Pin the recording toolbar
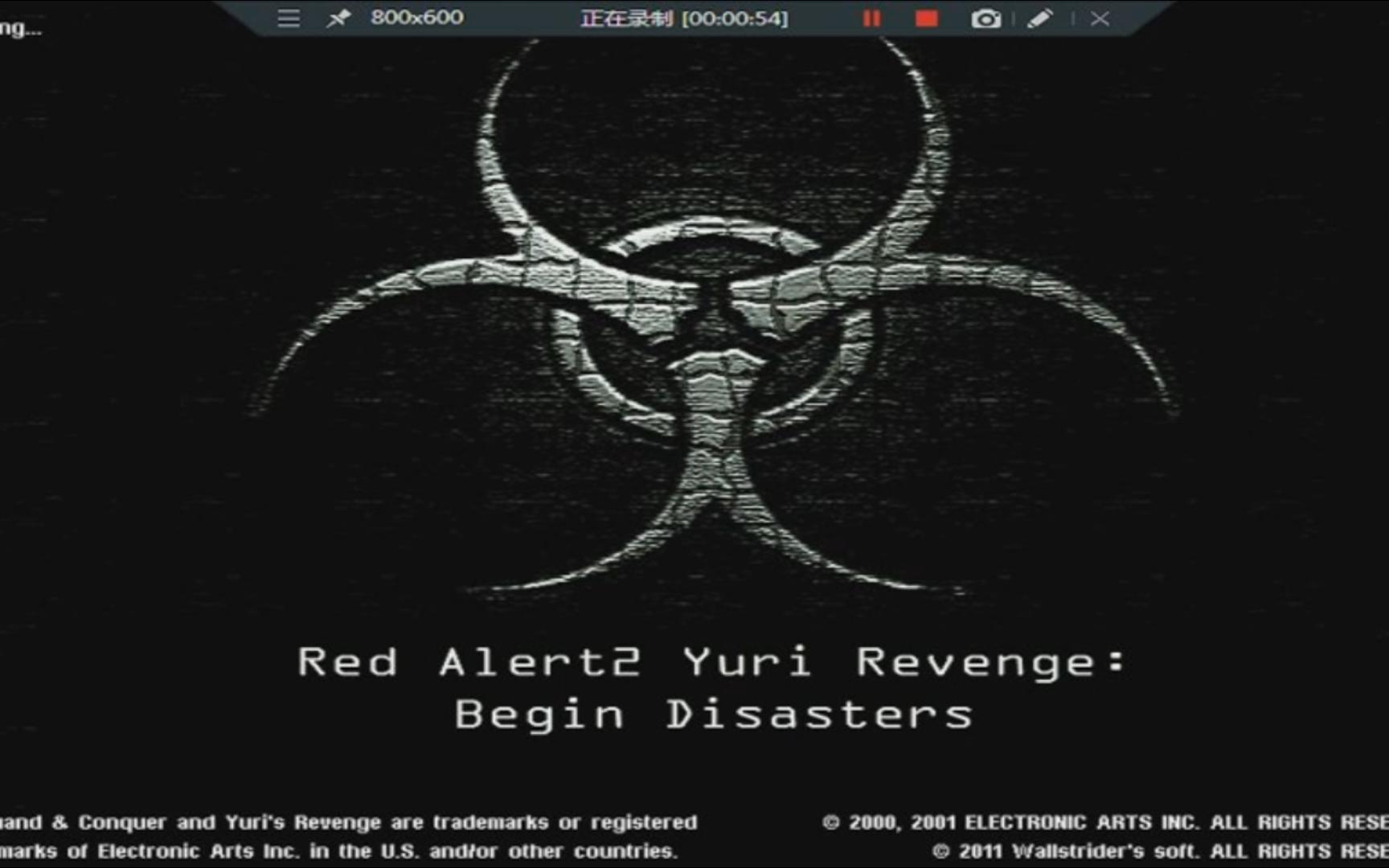The width and height of the screenshot is (1389, 868). [338, 18]
